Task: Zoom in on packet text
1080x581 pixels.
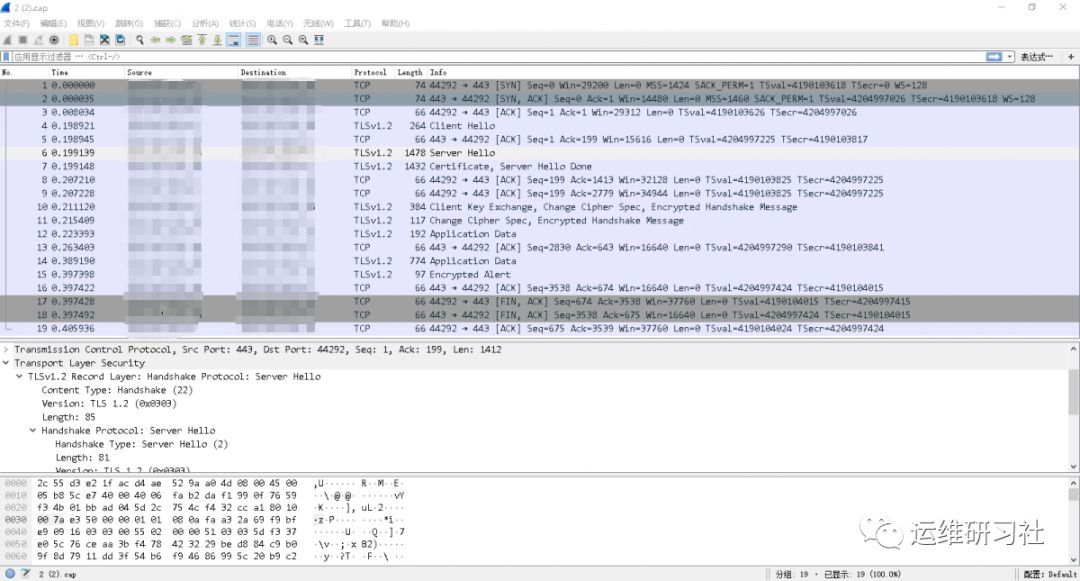Action: (x=272, y=40)
